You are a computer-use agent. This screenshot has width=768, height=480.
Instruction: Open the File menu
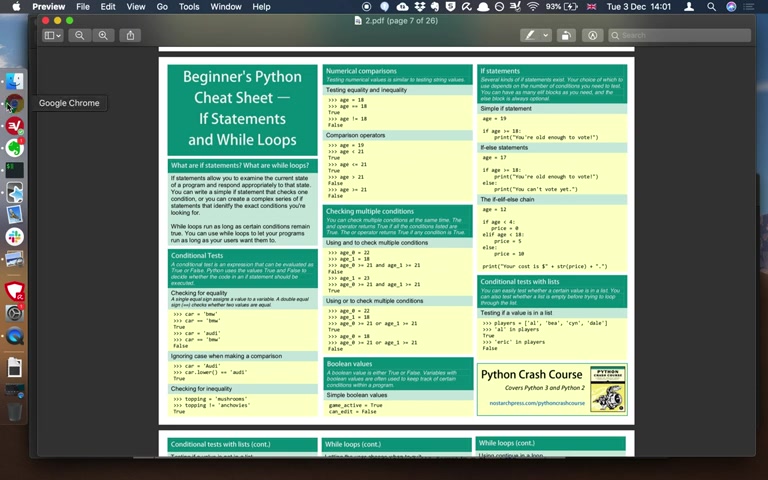pyautogui.click(x=83, y=6)
